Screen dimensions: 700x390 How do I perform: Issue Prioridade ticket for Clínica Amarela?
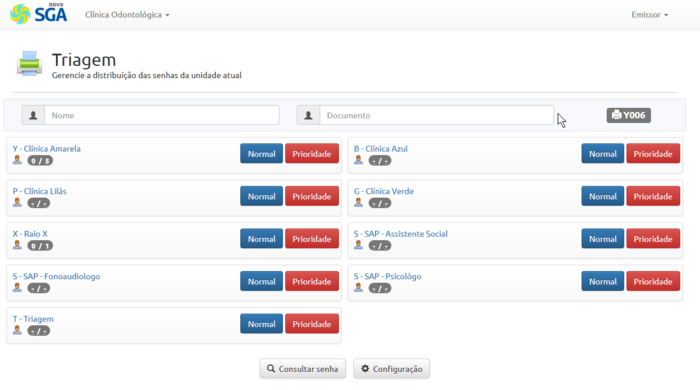312,154
